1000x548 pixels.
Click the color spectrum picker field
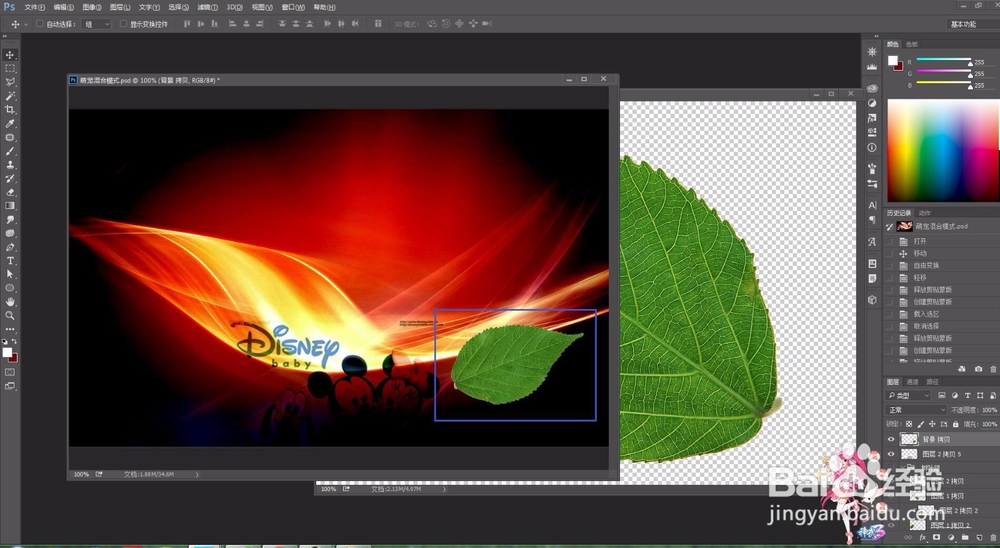point(943,151)
